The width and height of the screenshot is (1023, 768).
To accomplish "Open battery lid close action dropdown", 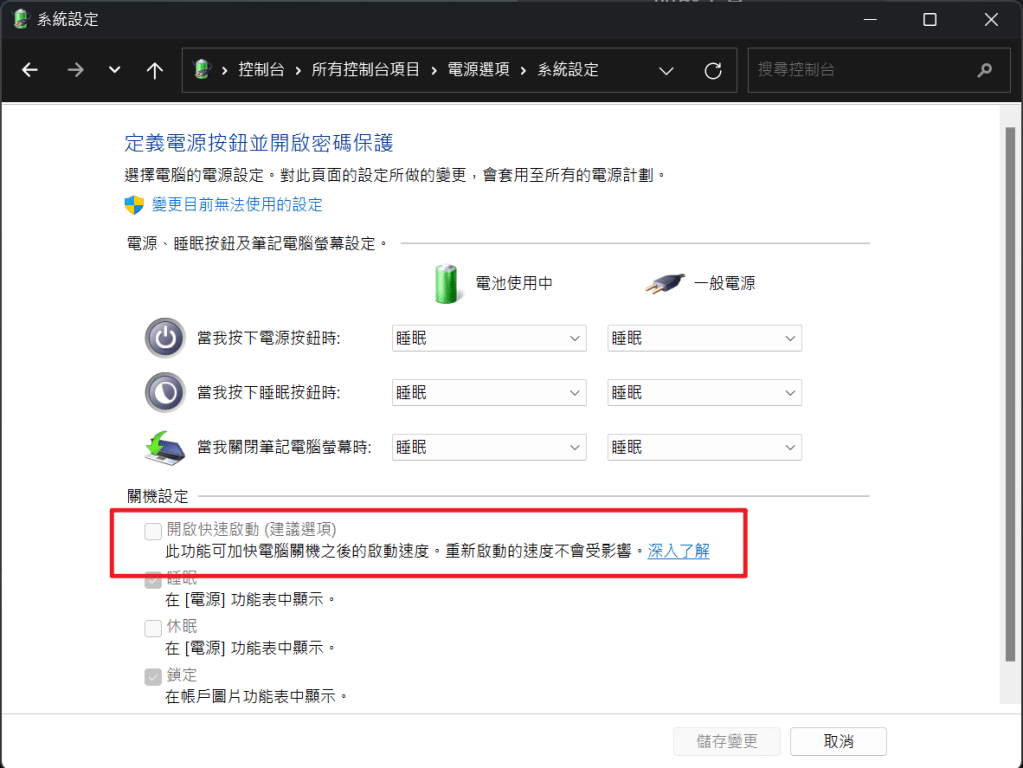I will click(489, 448).
